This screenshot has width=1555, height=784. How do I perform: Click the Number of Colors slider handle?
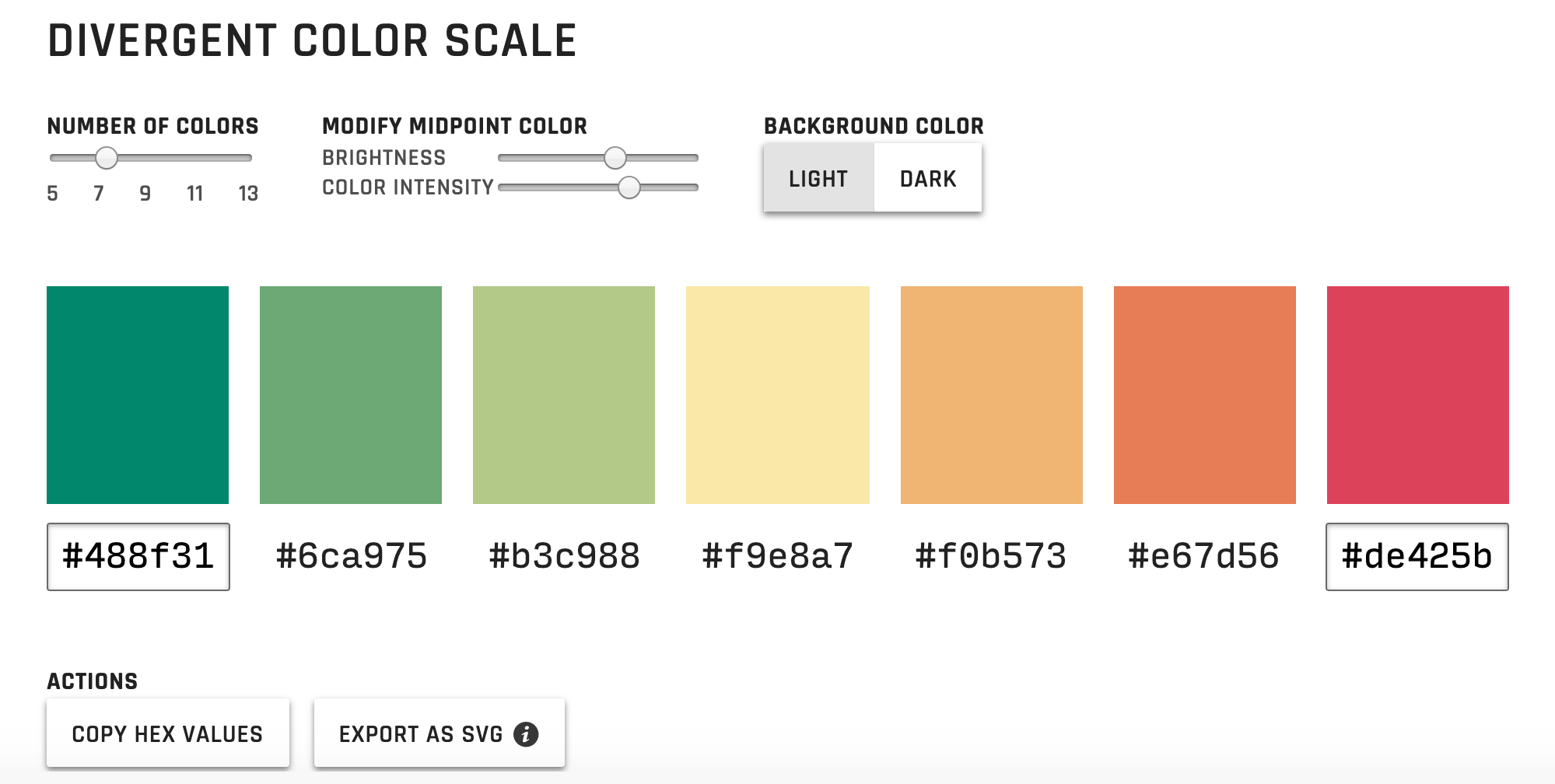(x=107, y=158)
